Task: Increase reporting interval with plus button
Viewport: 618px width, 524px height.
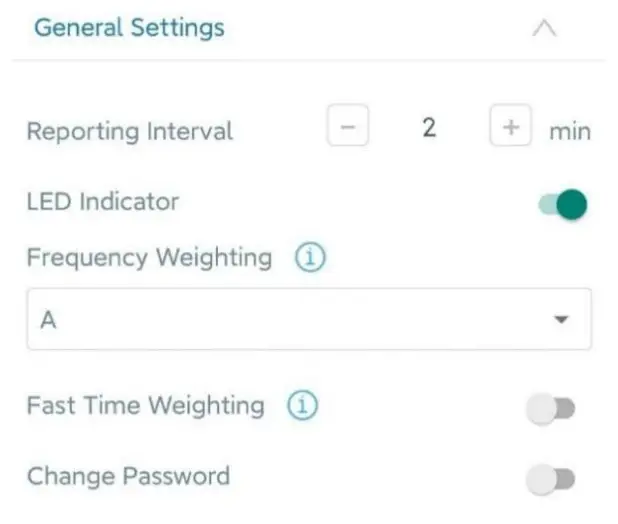Action: click(x=510, y=129)
